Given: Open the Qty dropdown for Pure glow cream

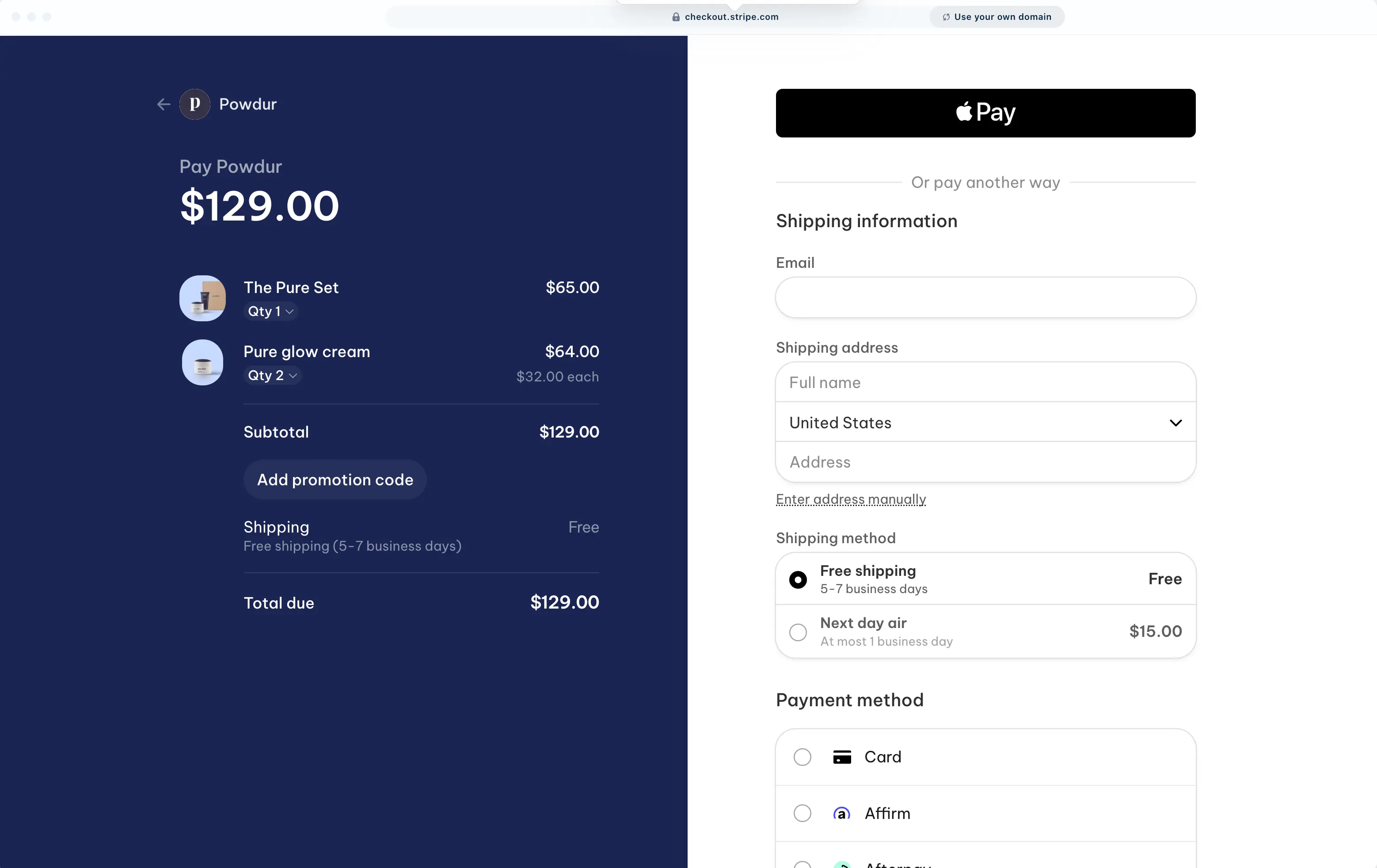Looking at the screenshot, I should pyautogui.click(x=272, y=376).
